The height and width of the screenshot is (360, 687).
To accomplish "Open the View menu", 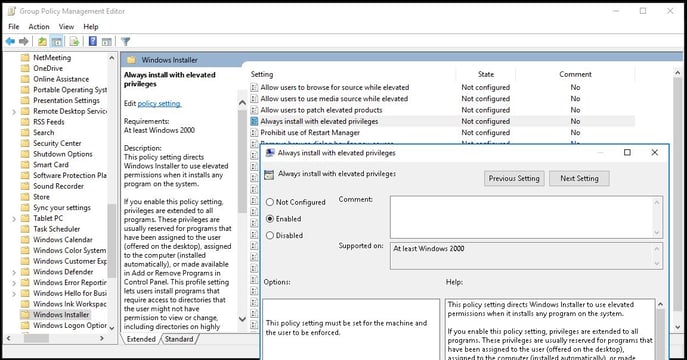I will point(66,27).
